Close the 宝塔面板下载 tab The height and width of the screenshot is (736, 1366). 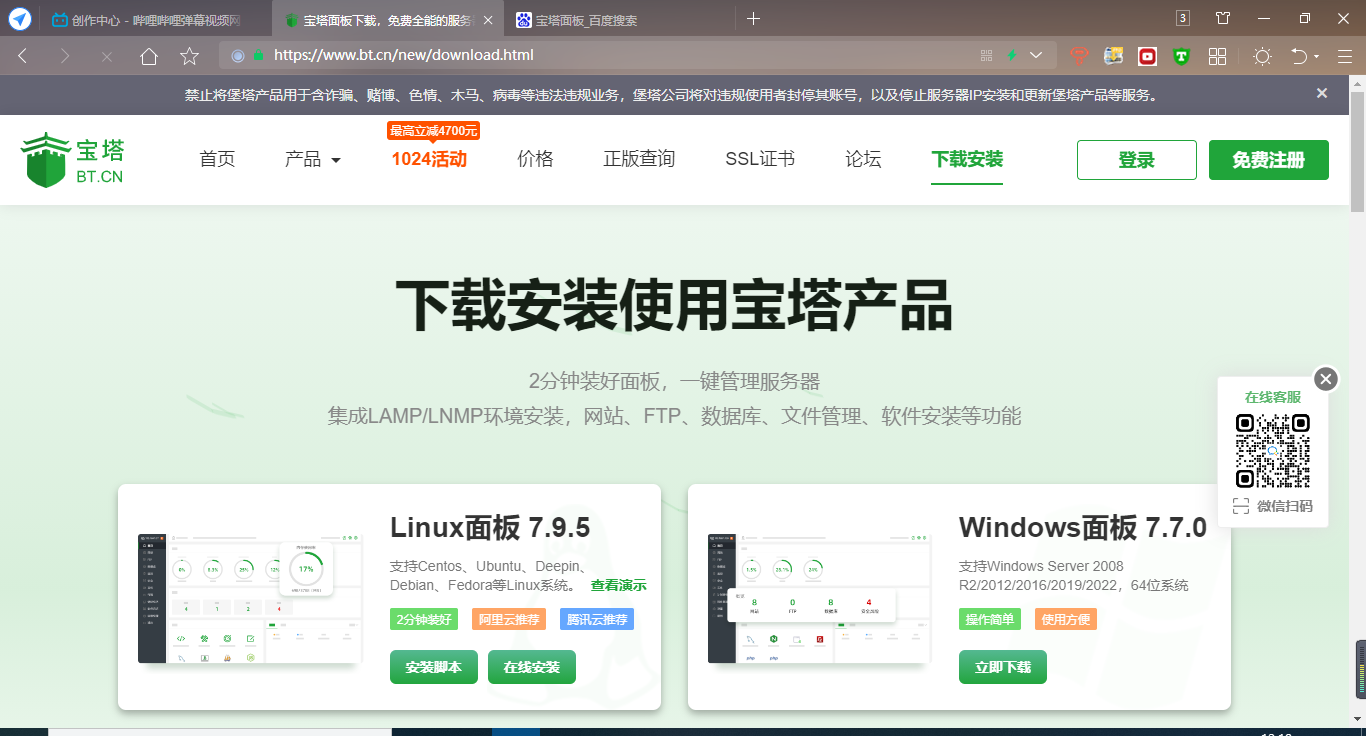pos(488,20)
